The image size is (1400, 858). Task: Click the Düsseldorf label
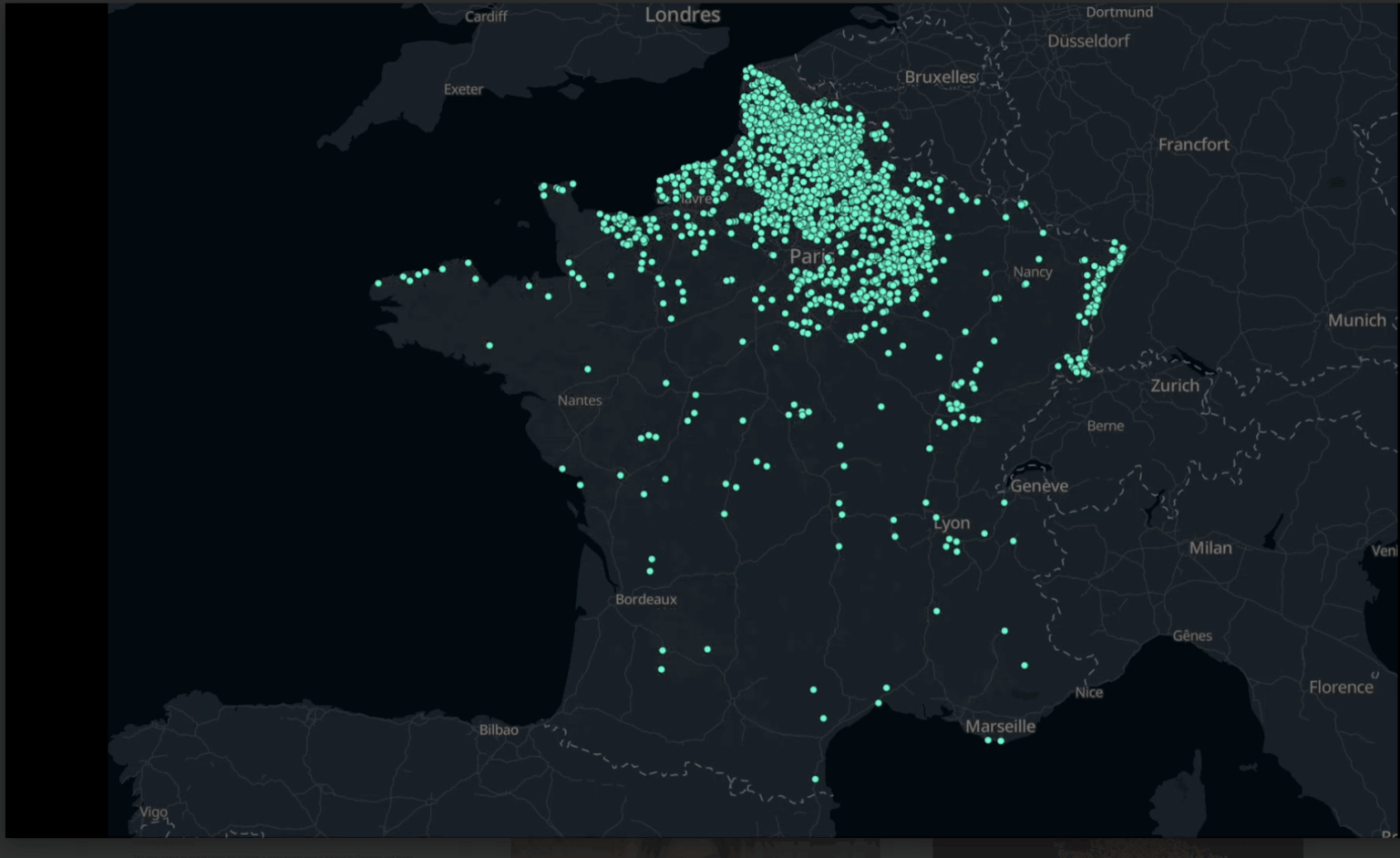pos(1087,41)
